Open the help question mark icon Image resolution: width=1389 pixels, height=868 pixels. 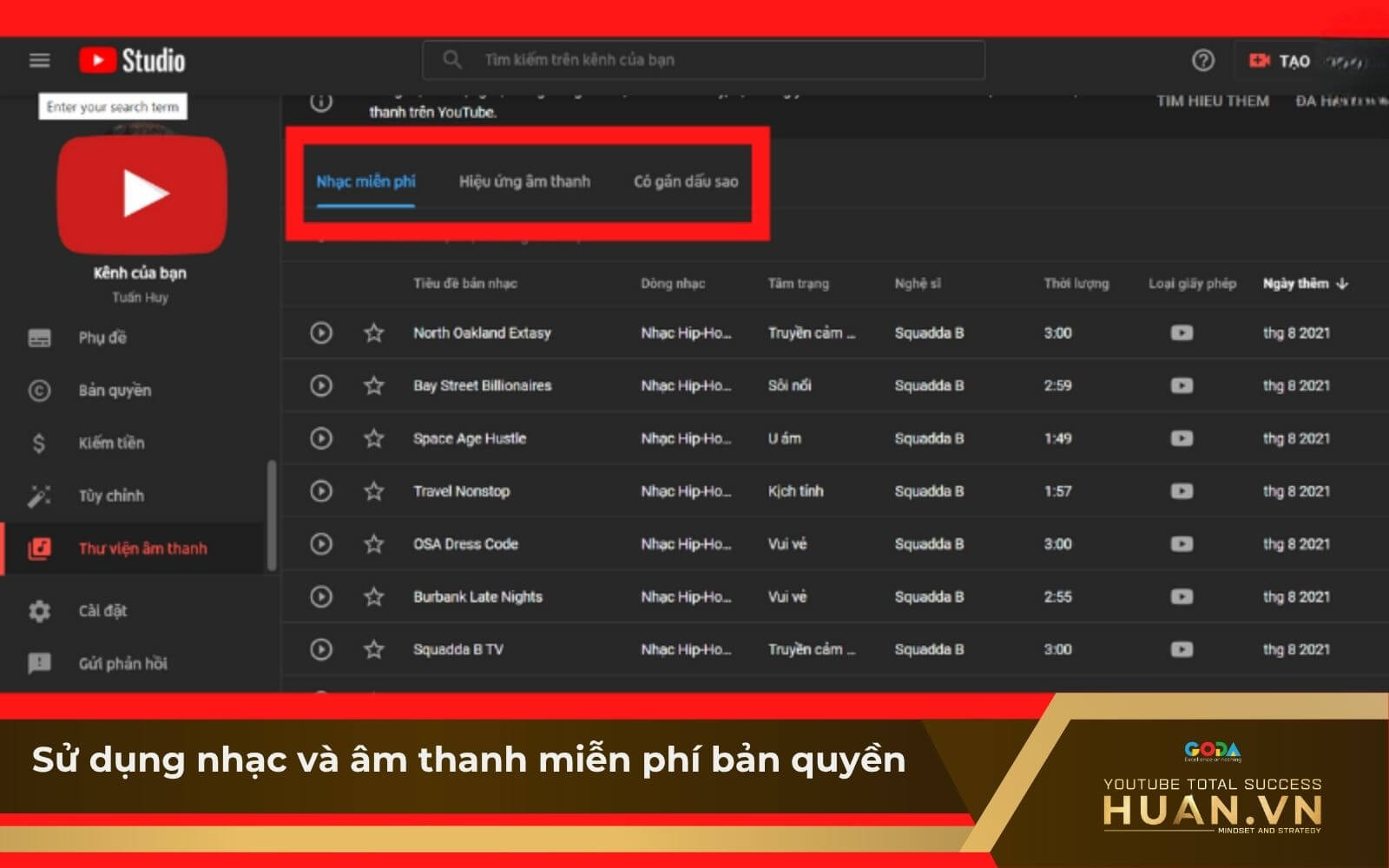pos(1202,60)
